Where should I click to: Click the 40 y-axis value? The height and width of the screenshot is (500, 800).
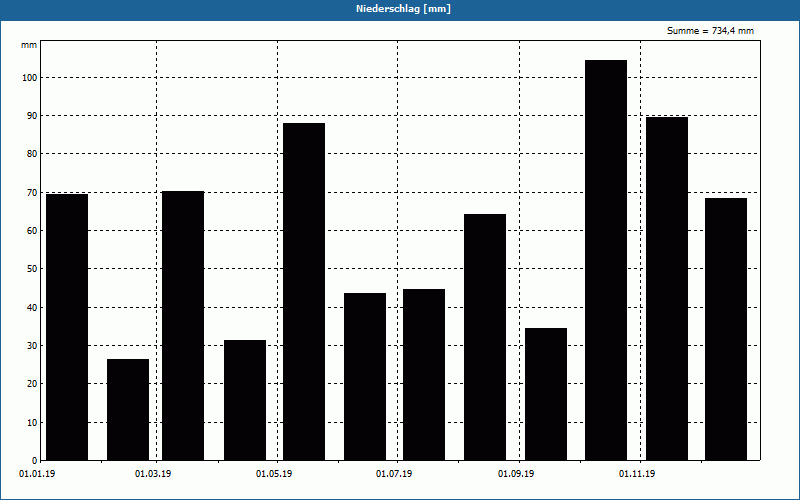(x=32, y=308)
